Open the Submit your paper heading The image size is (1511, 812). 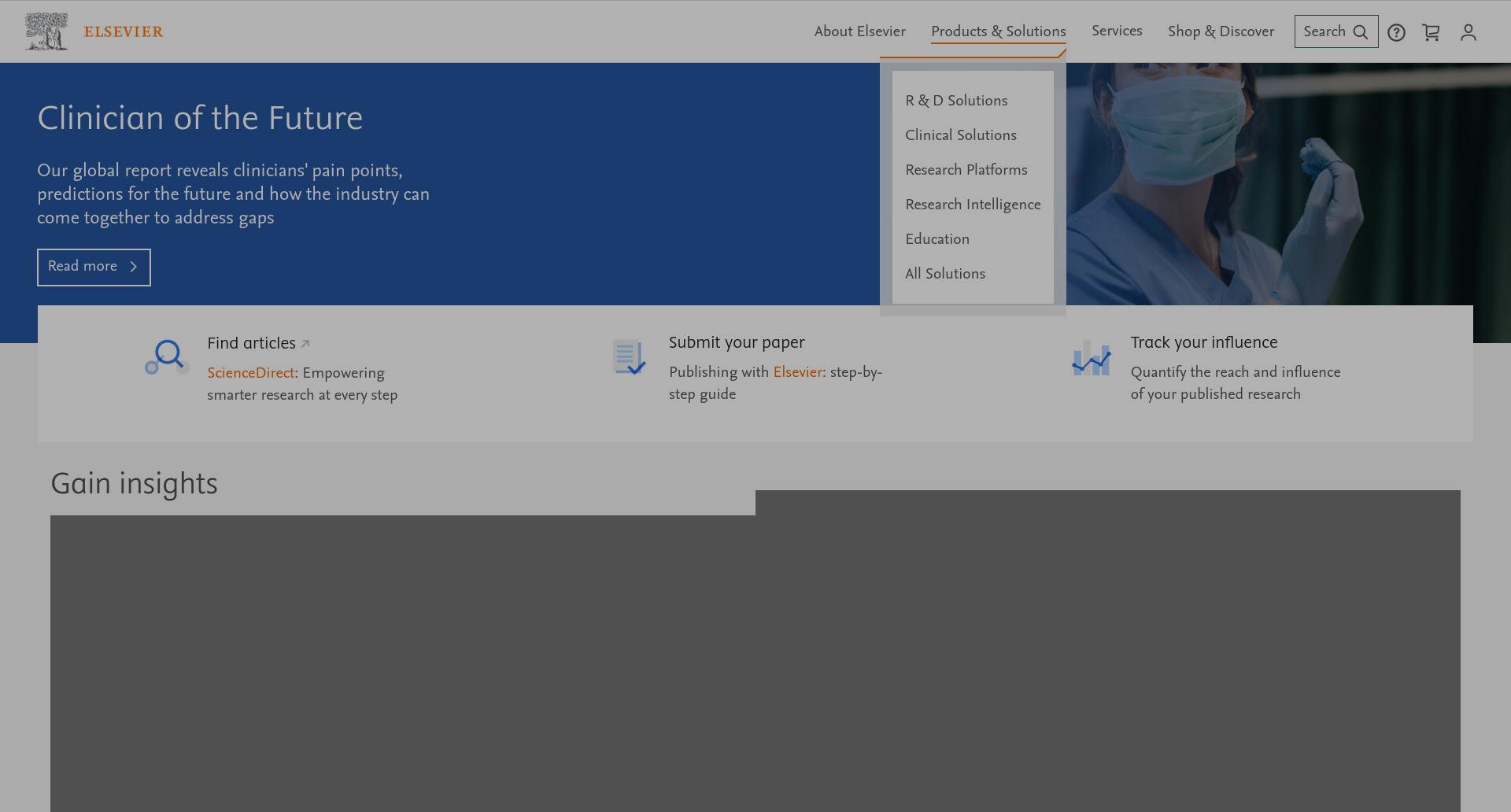[737, 342]
